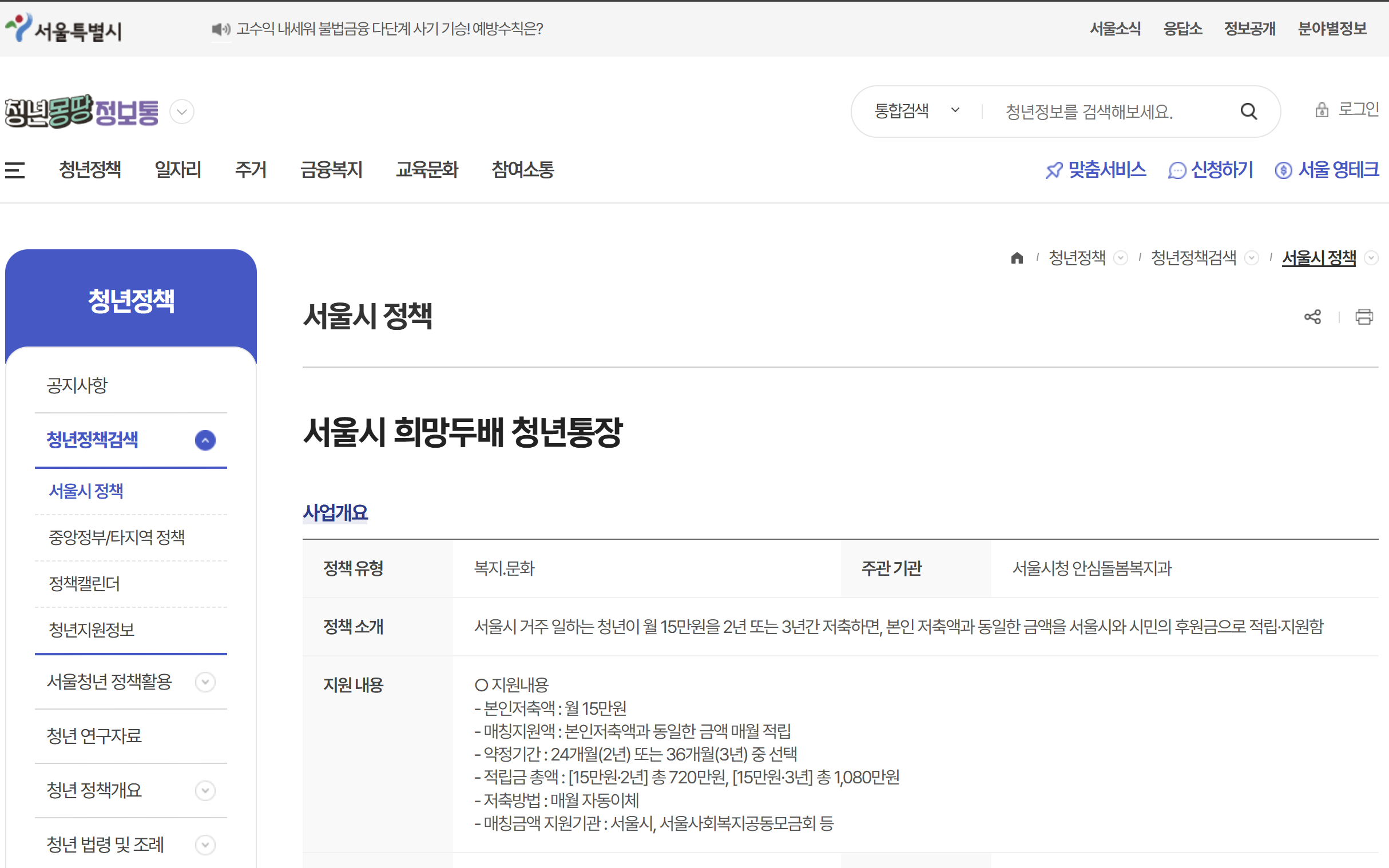Click the magnifier icon to run a search
Image resolution: width=1389 pixels, height=868 pixels.
coord(1248,111)
